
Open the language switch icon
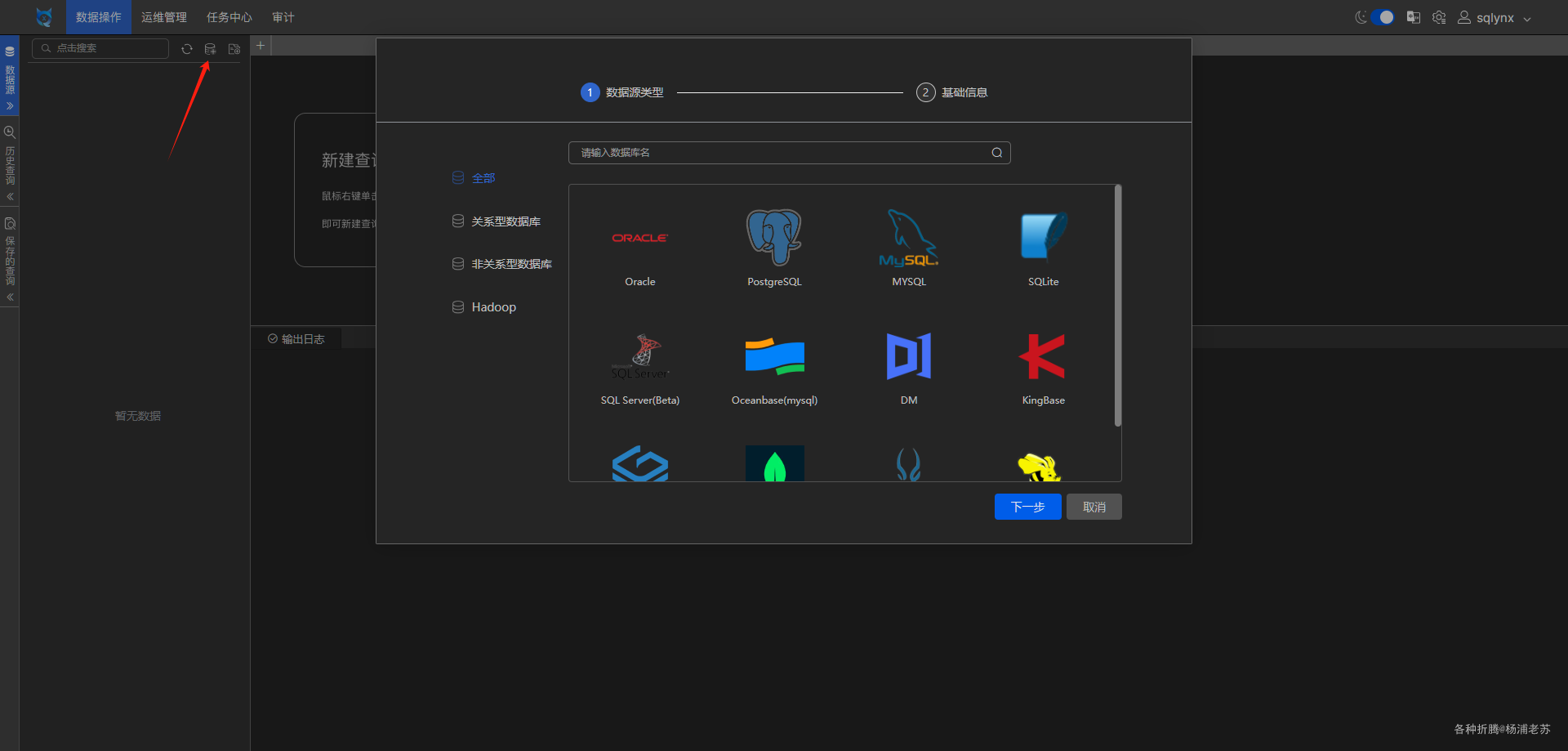(1414, 17)
